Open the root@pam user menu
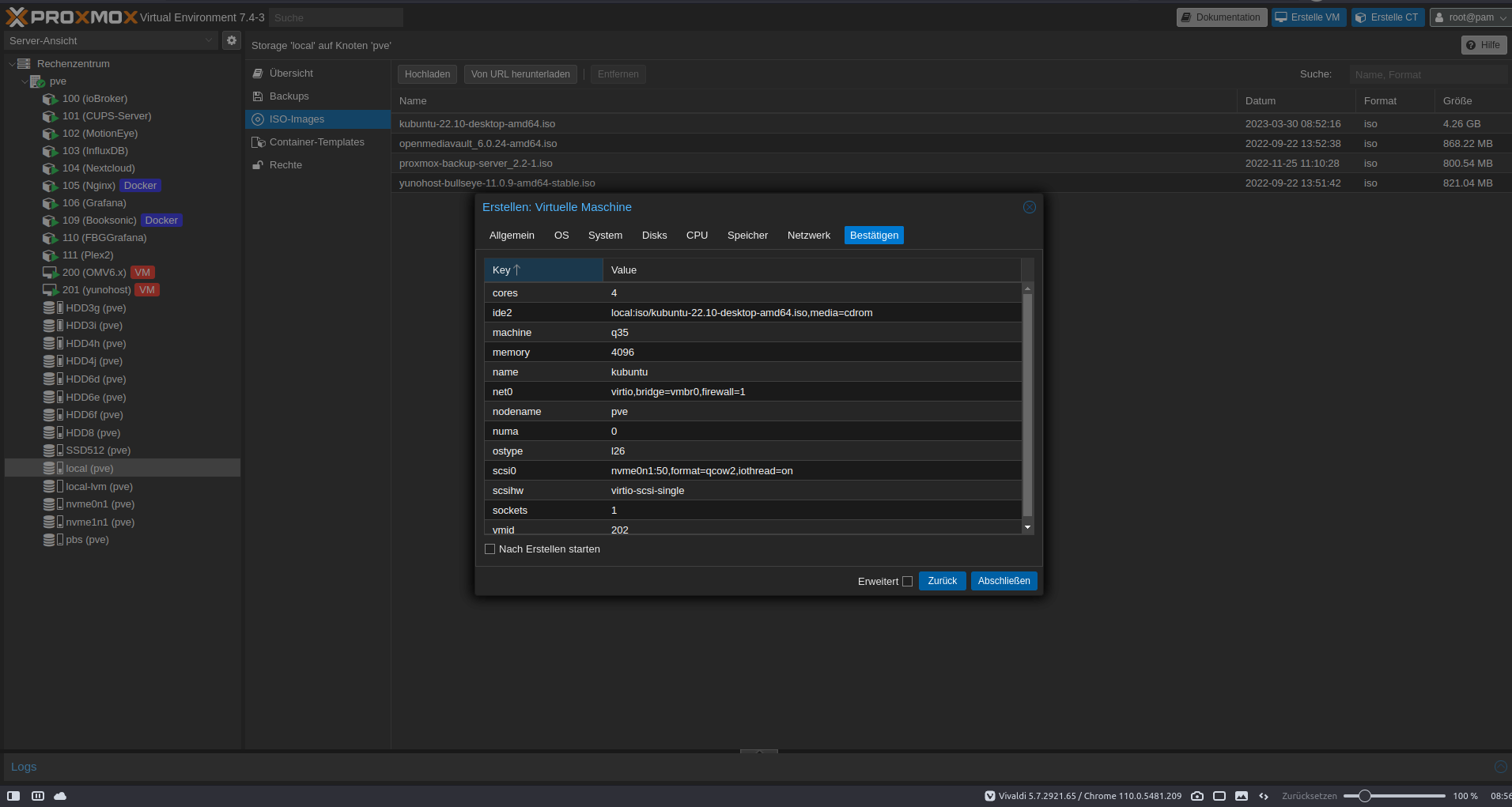This screenshot has height=807, width=1512. pos(1471,17)
